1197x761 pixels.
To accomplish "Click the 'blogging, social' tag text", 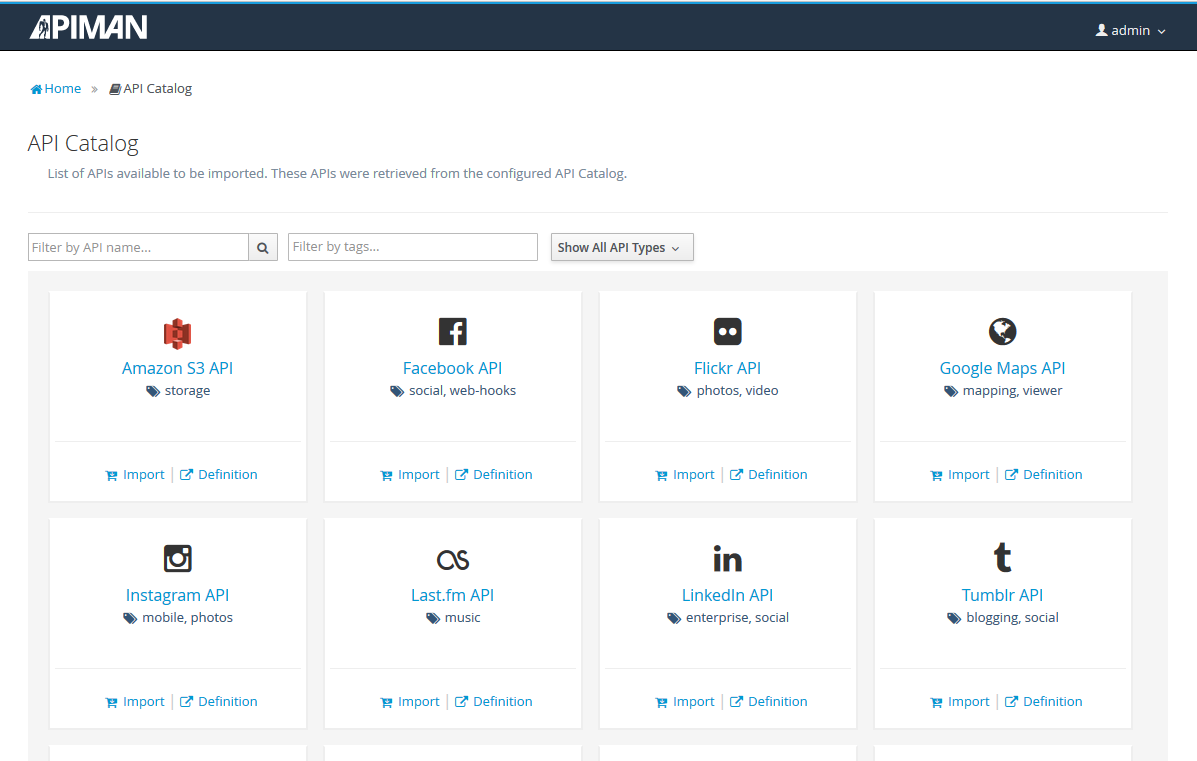I will [1012, 618].
